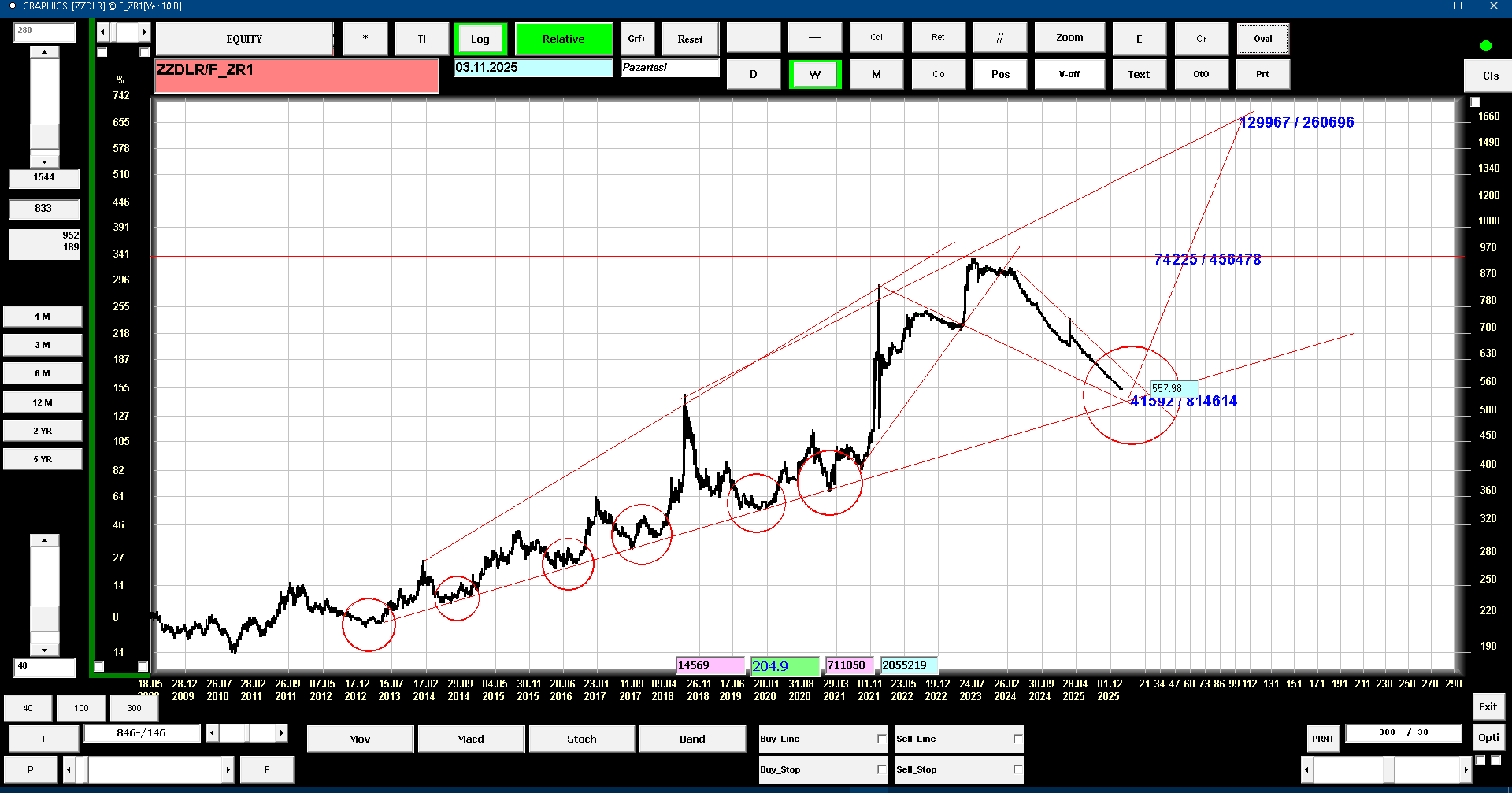The width and height of the screenshot is (1512, 793).
Task: Switch to the Daily (D) timeframe
Action: [753, 75]
